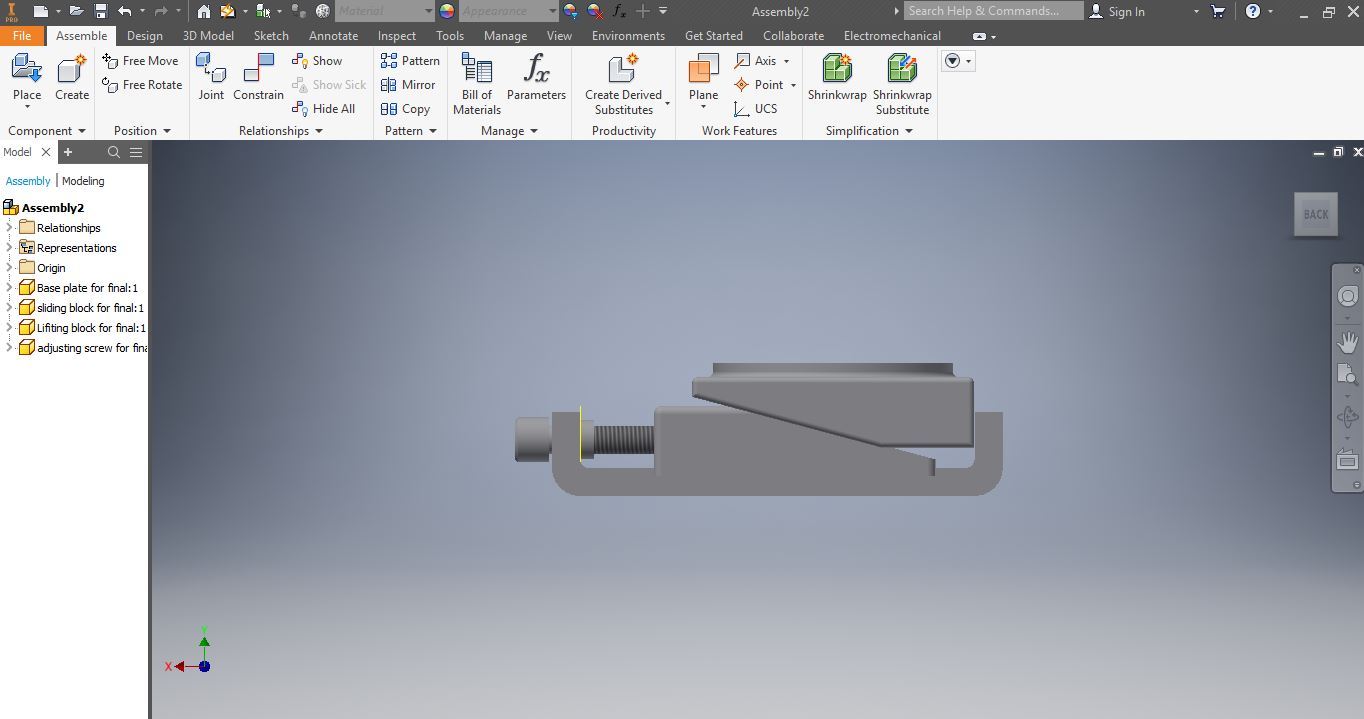The image size is (1364, 719).
Task: Open the Bill of Materials
Action: tap(477, 84)
